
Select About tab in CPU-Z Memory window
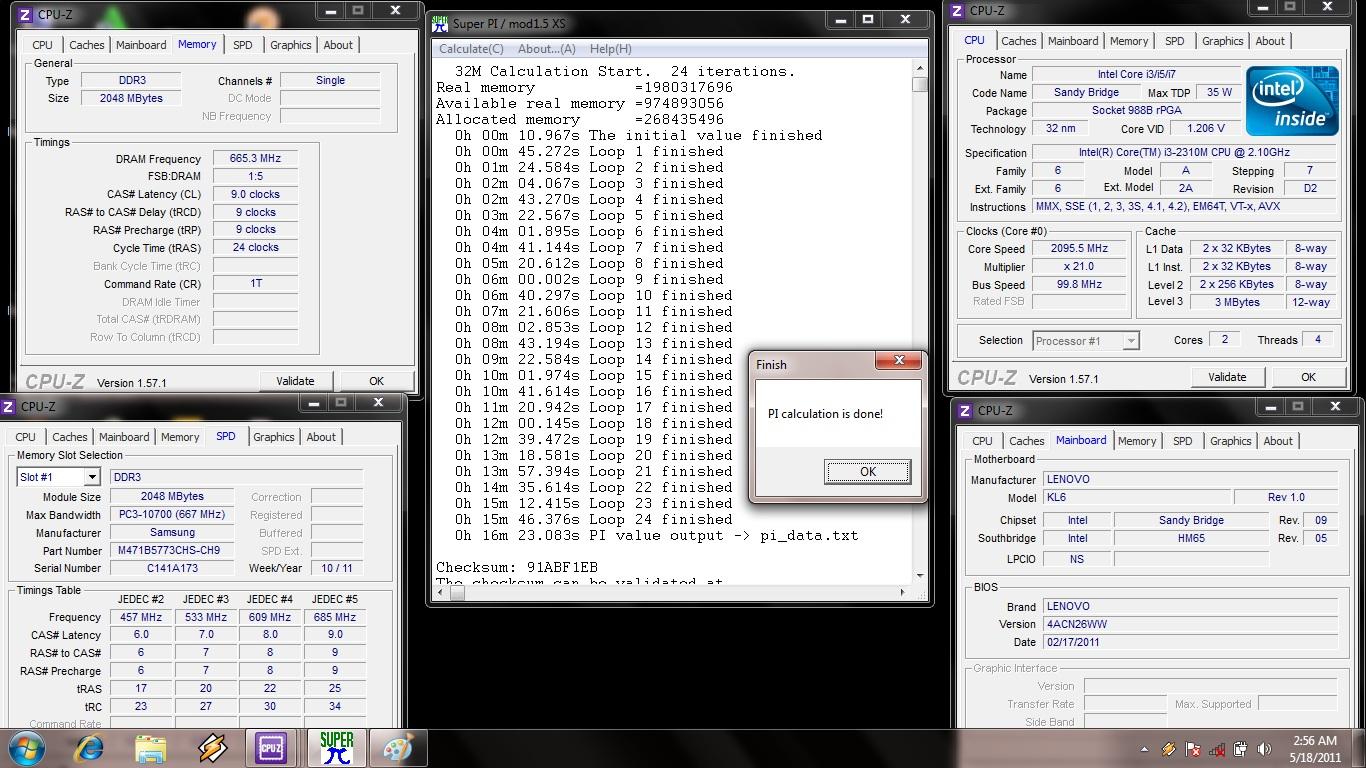click(x=338, y=45)
